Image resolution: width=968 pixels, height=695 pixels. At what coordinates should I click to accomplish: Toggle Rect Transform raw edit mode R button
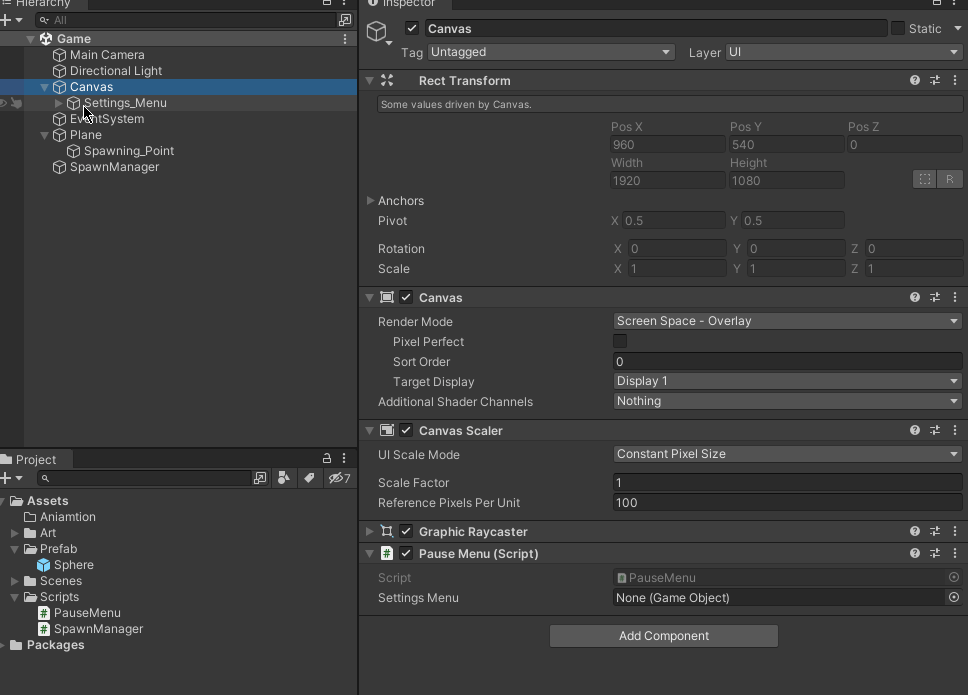(x=949, y=179)
